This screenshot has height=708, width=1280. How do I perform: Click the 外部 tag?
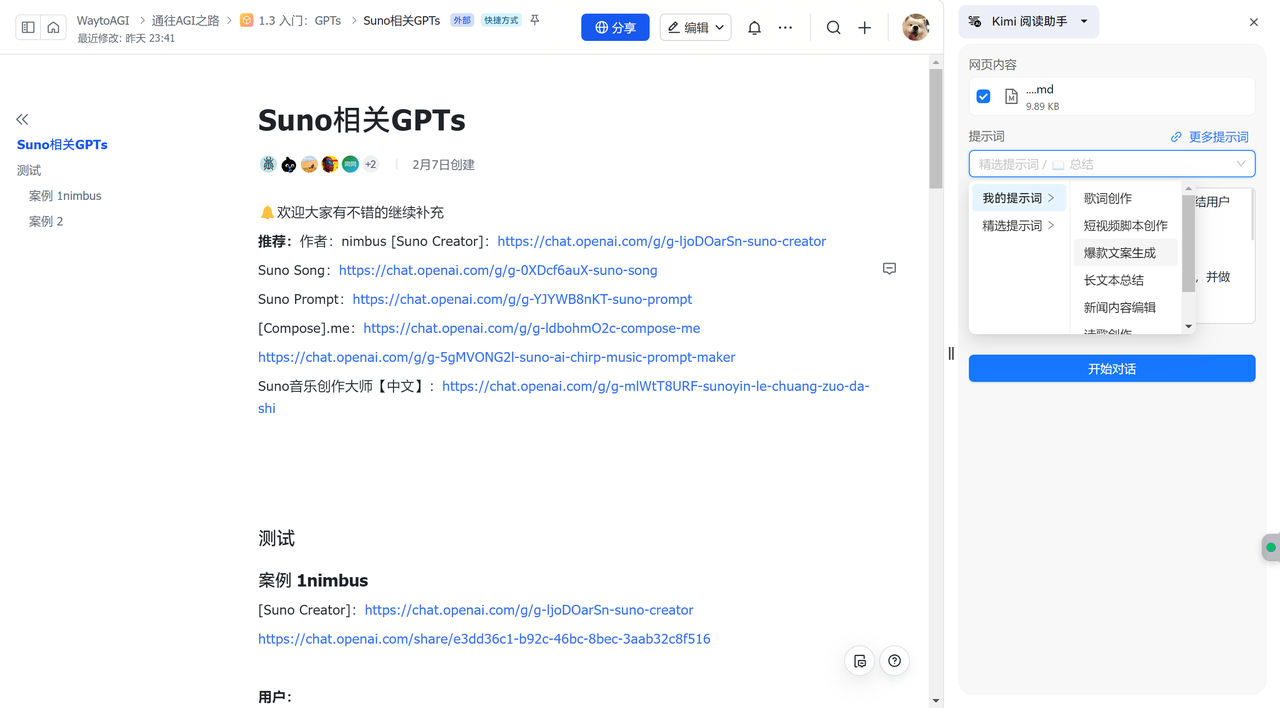tap(461, 20)
